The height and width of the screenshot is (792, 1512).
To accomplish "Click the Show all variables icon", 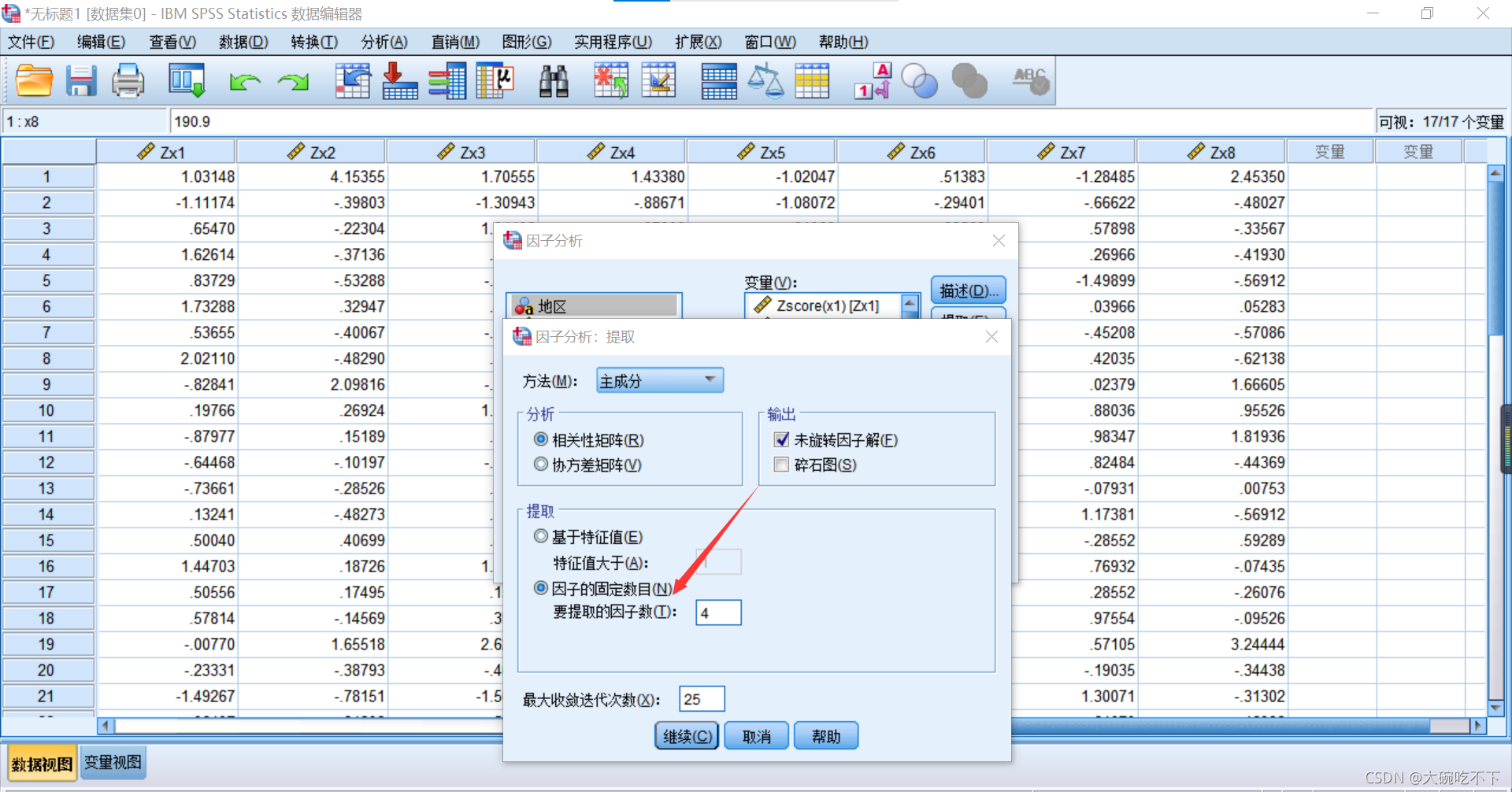I will [969, 80].
